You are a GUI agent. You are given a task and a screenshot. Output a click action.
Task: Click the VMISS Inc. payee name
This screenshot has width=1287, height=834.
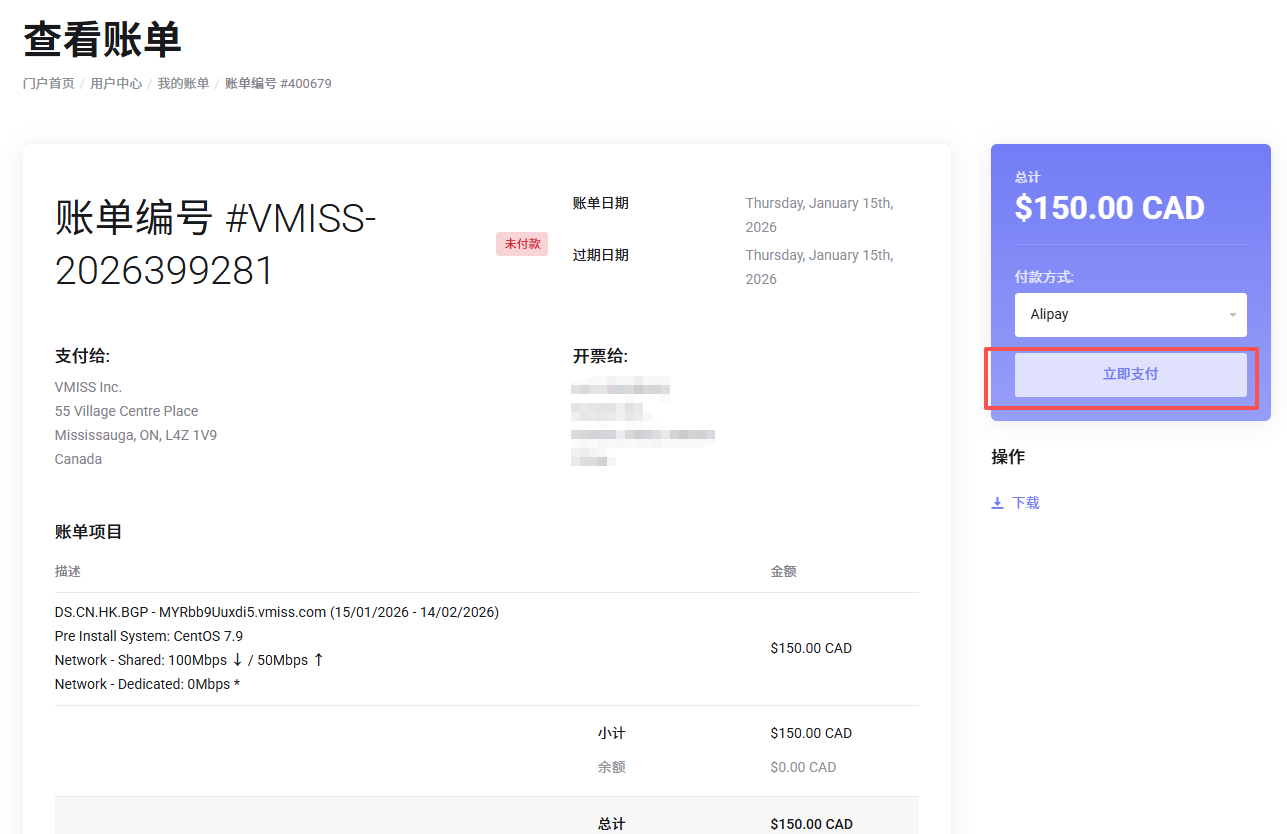[88, 387]
